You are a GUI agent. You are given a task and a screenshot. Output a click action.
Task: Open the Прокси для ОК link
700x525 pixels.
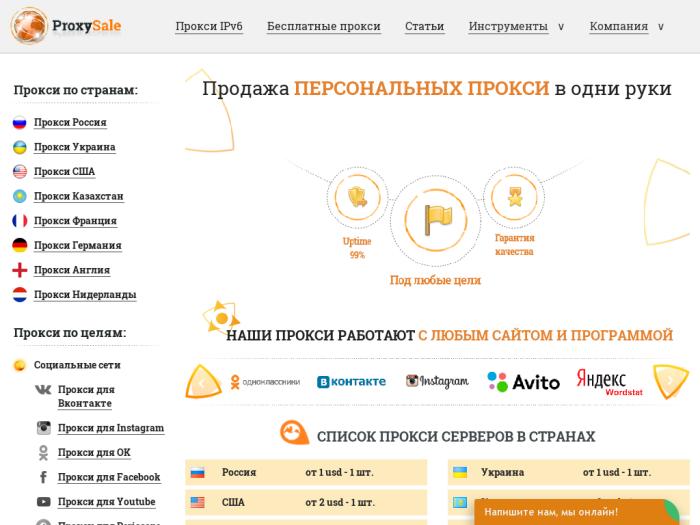(x=94, y=452)
